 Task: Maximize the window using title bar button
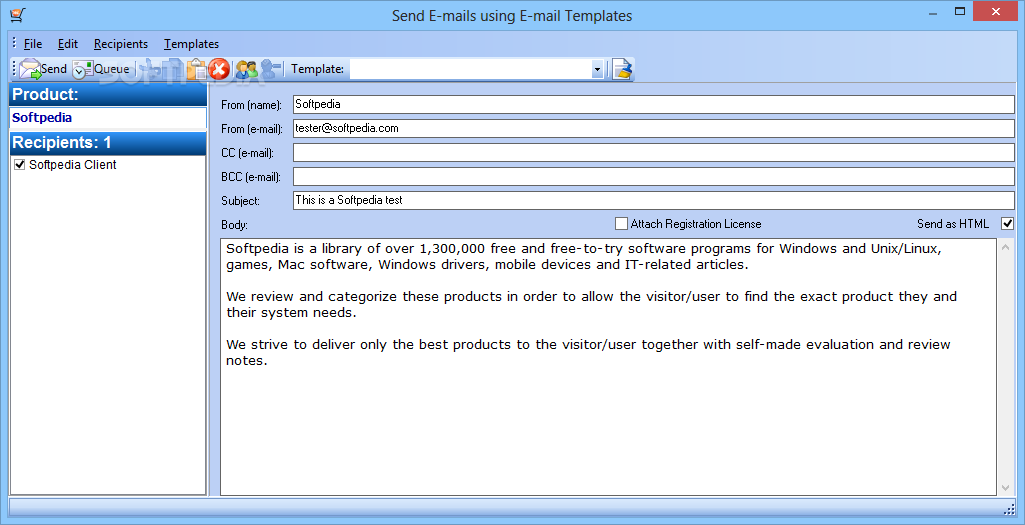click(960, 11)
